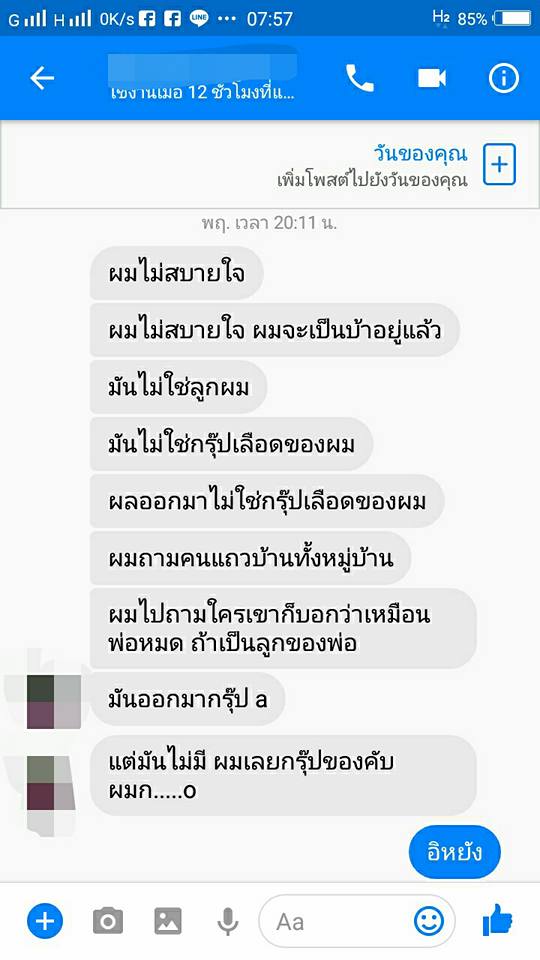Open the photo gallery icon
This screenshot has width=540, height=960.
[x=168, y=921]
